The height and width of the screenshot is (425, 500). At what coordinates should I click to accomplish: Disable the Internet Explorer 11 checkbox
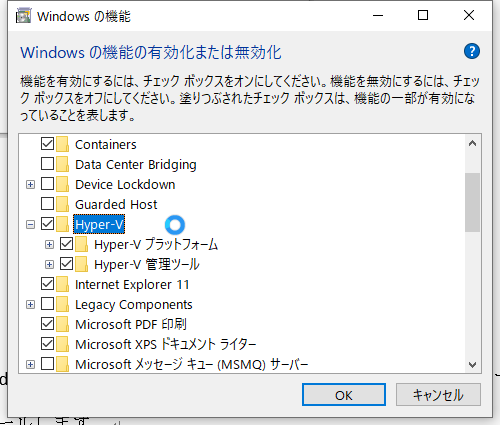pos(47,284)
